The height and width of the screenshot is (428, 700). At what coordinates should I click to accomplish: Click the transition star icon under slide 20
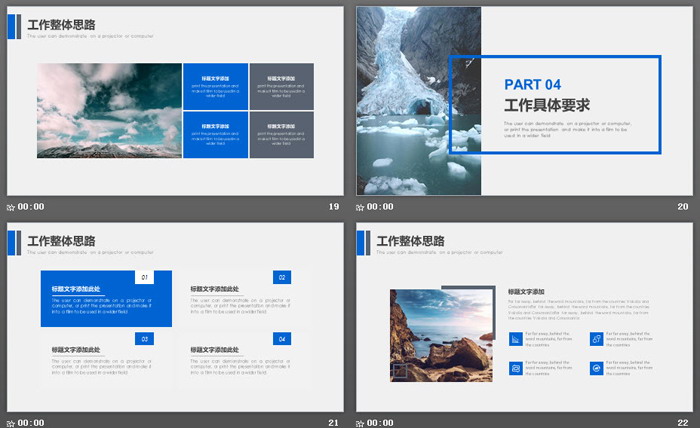coord(362,207)
